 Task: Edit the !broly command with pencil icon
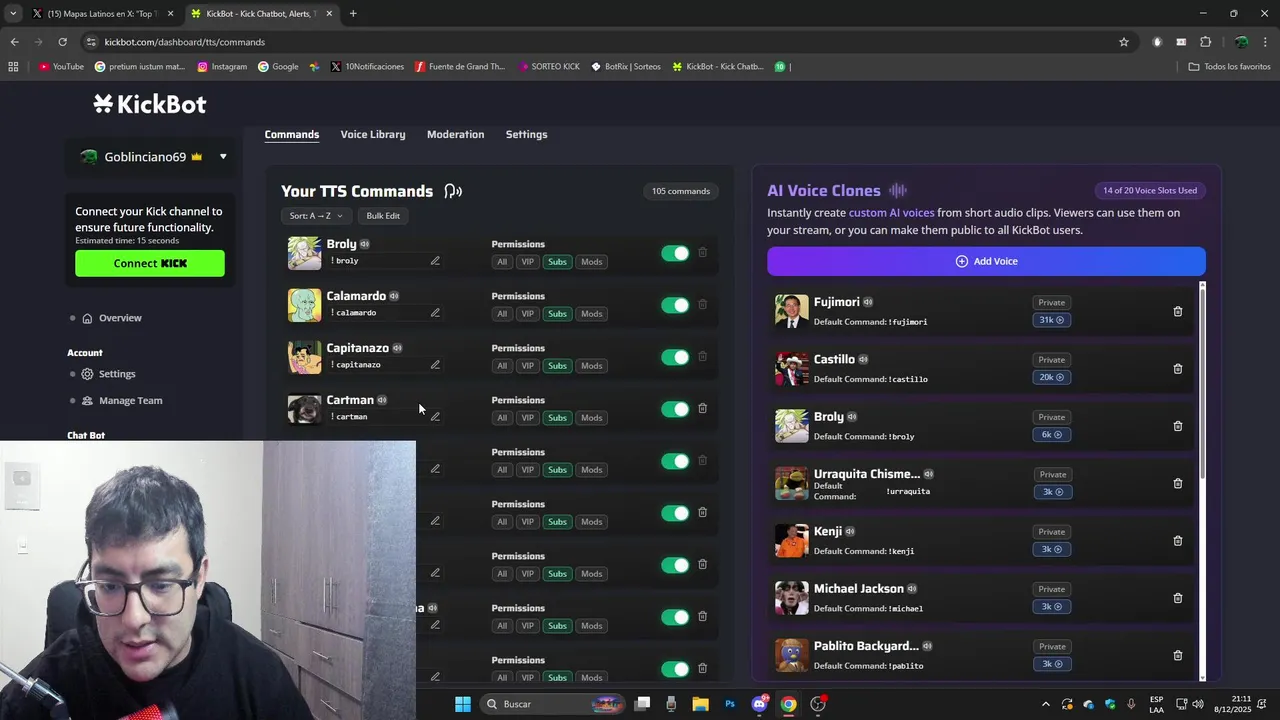click(435, 261)
